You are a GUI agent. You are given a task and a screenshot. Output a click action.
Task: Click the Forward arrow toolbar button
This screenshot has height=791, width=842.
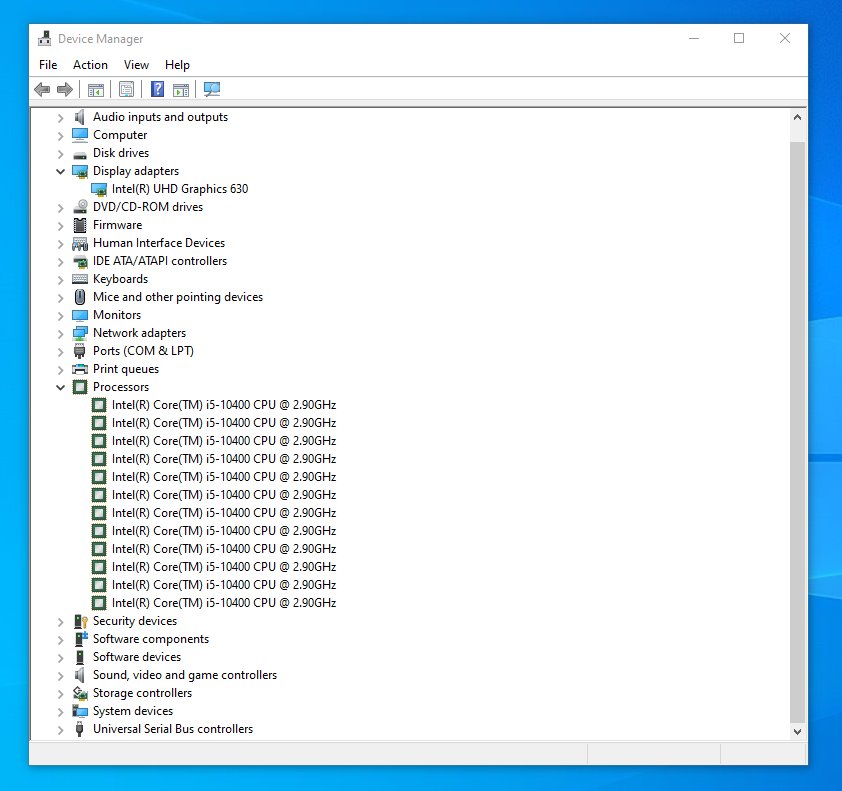(x=65, y=89)
